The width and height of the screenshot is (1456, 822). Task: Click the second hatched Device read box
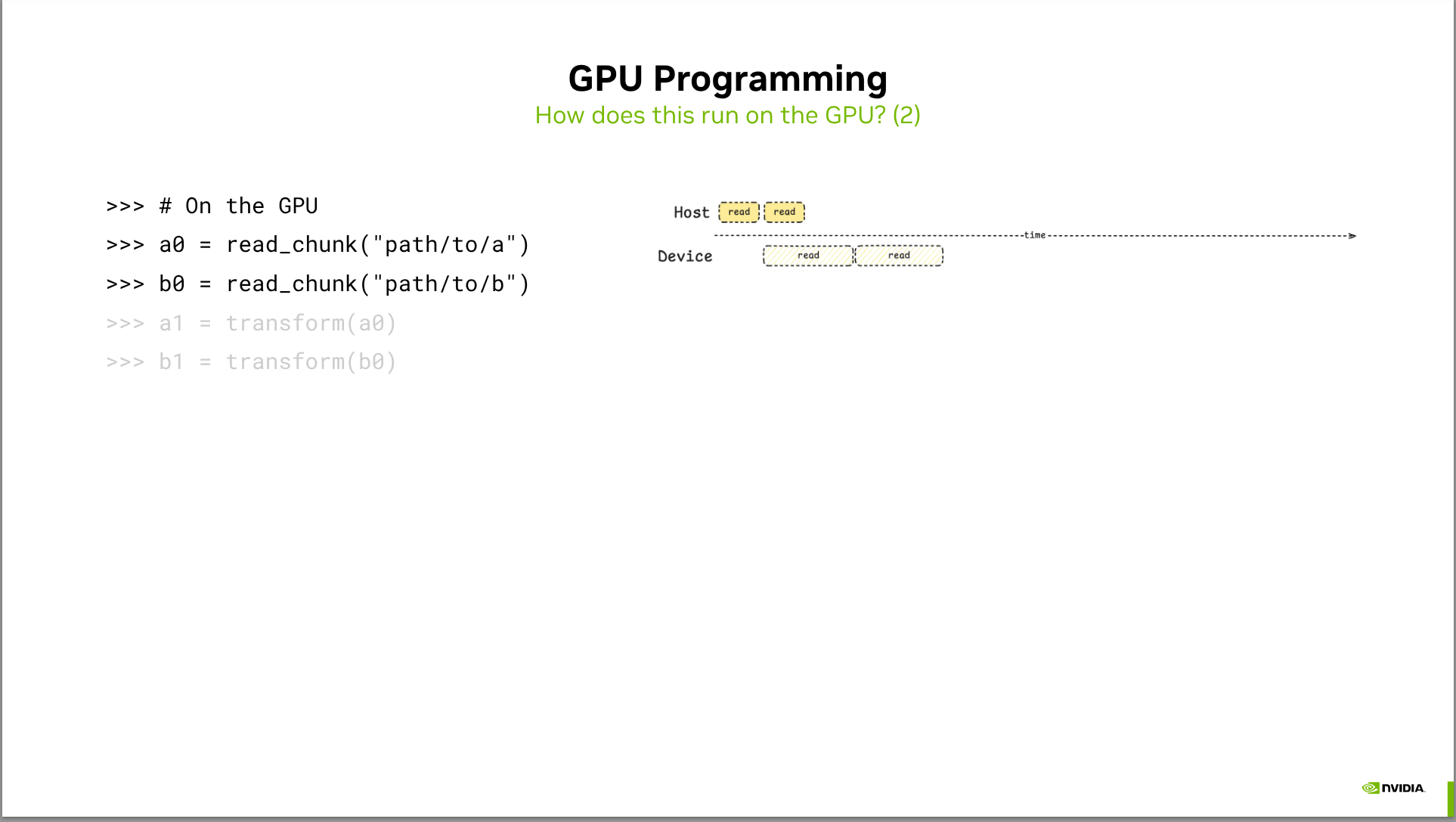point(899,256)
